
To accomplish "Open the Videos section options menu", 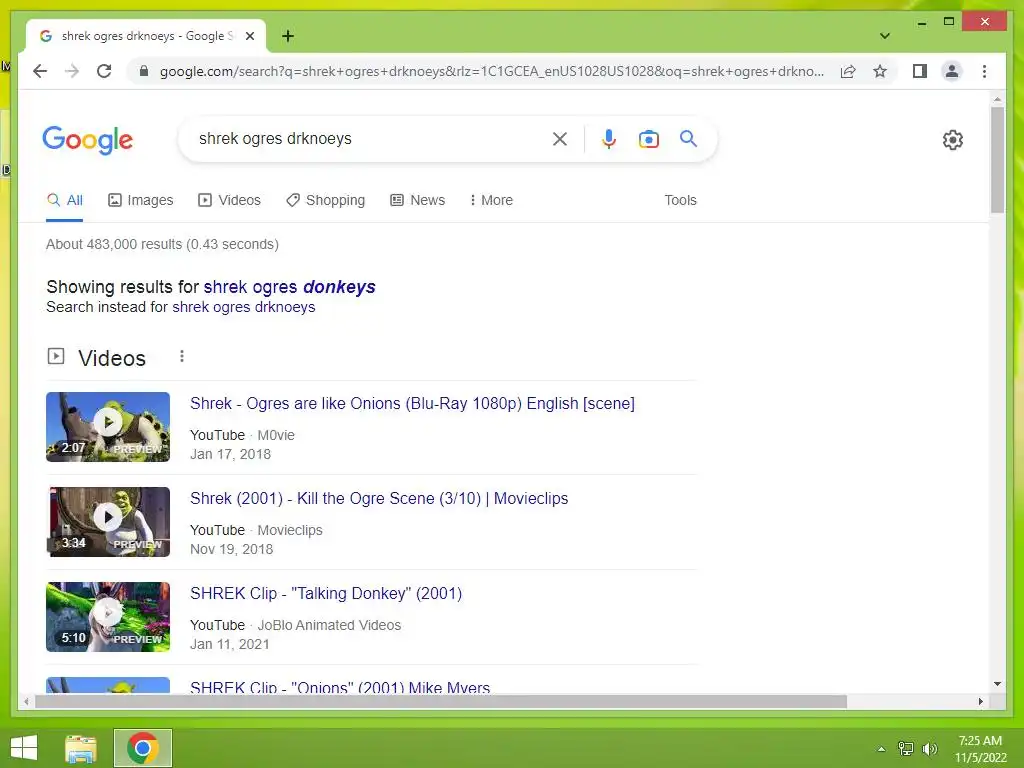I will pos(182,357).
